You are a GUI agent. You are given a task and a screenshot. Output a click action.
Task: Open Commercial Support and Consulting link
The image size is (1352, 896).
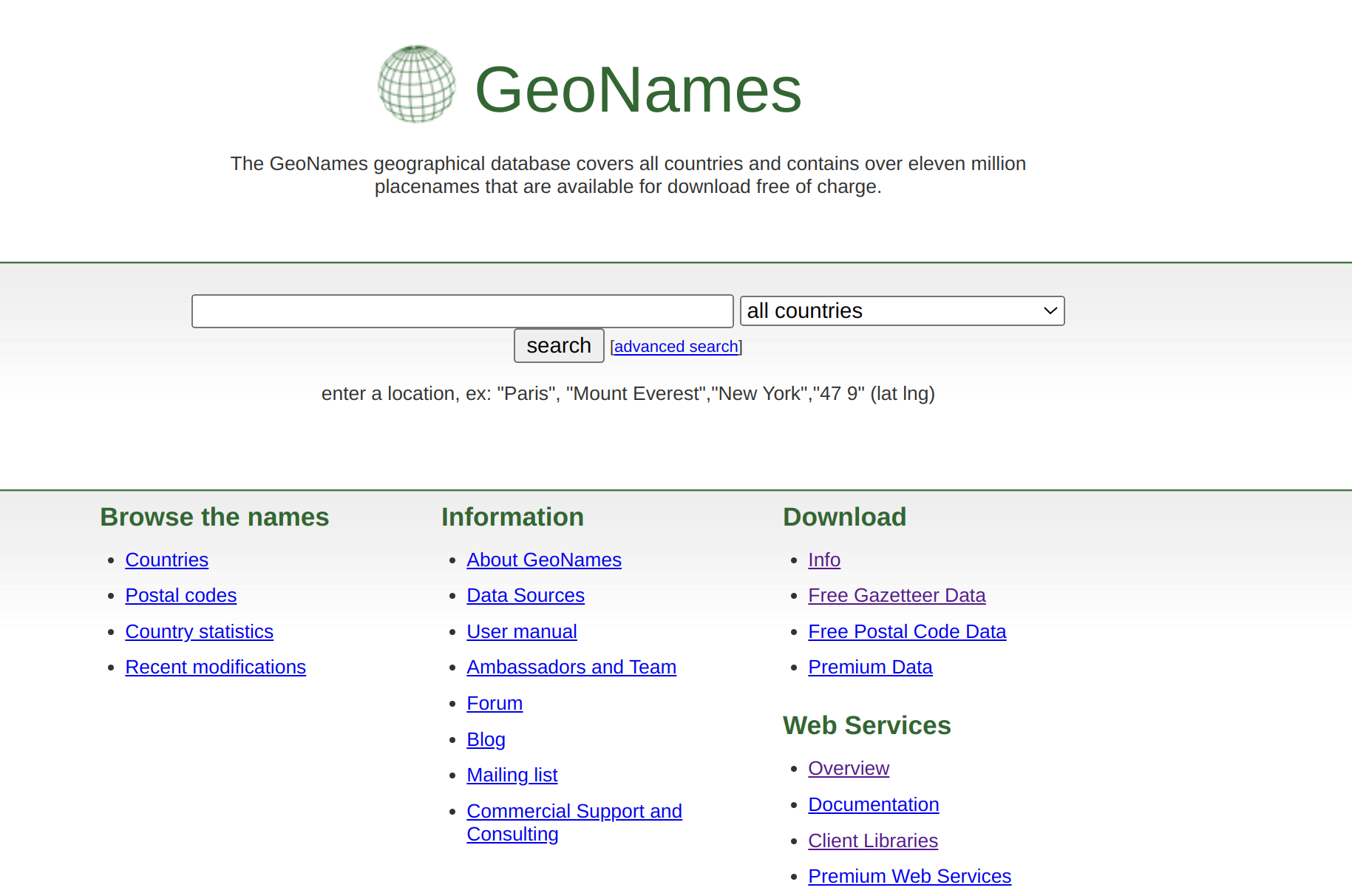coord(574,822)
